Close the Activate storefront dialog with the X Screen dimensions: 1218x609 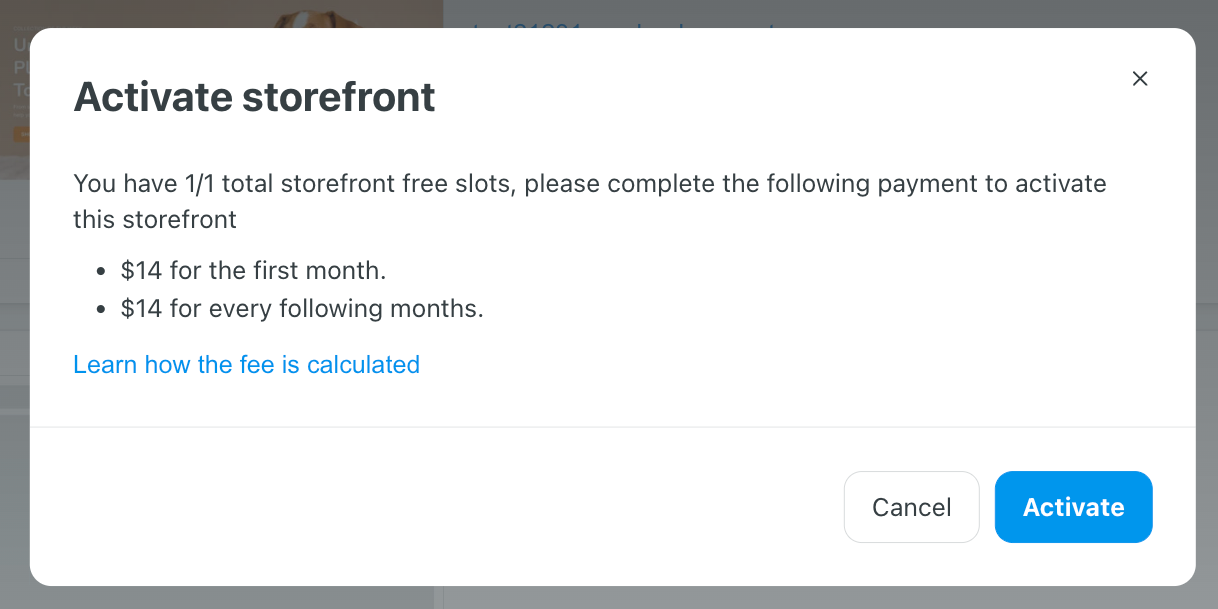(x=1139, y=79)
